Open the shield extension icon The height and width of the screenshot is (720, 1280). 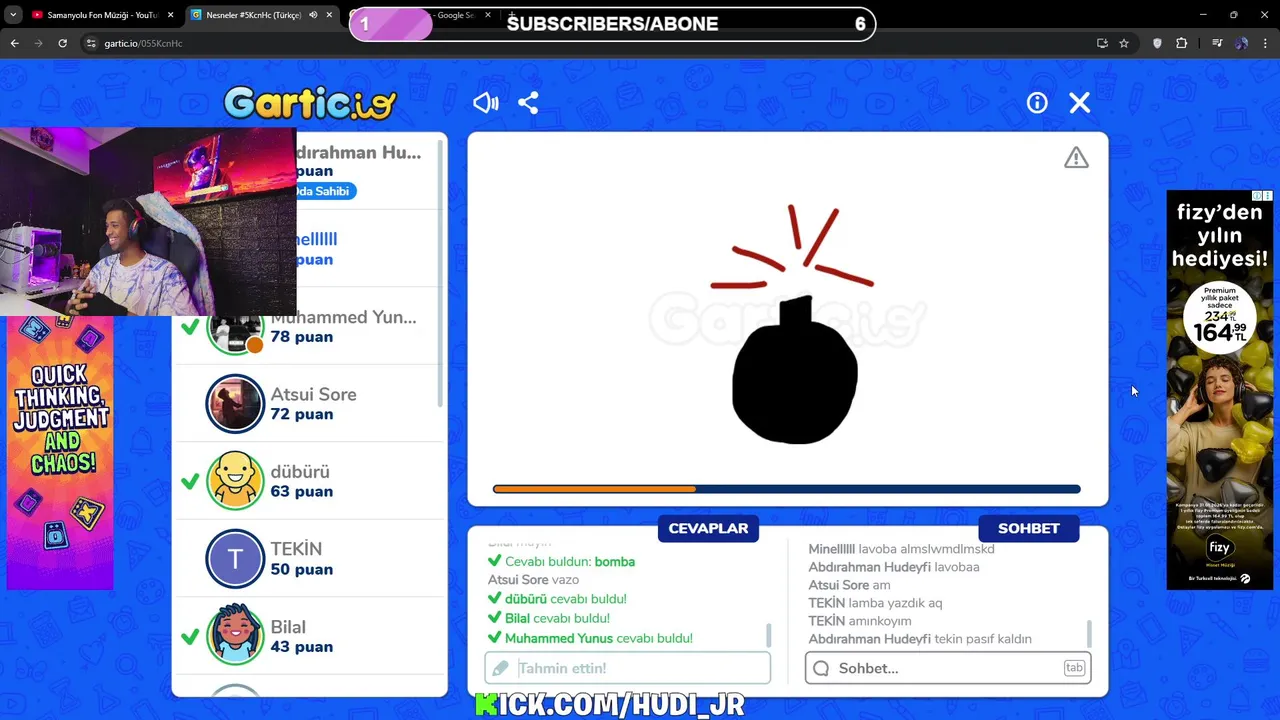1157,43
